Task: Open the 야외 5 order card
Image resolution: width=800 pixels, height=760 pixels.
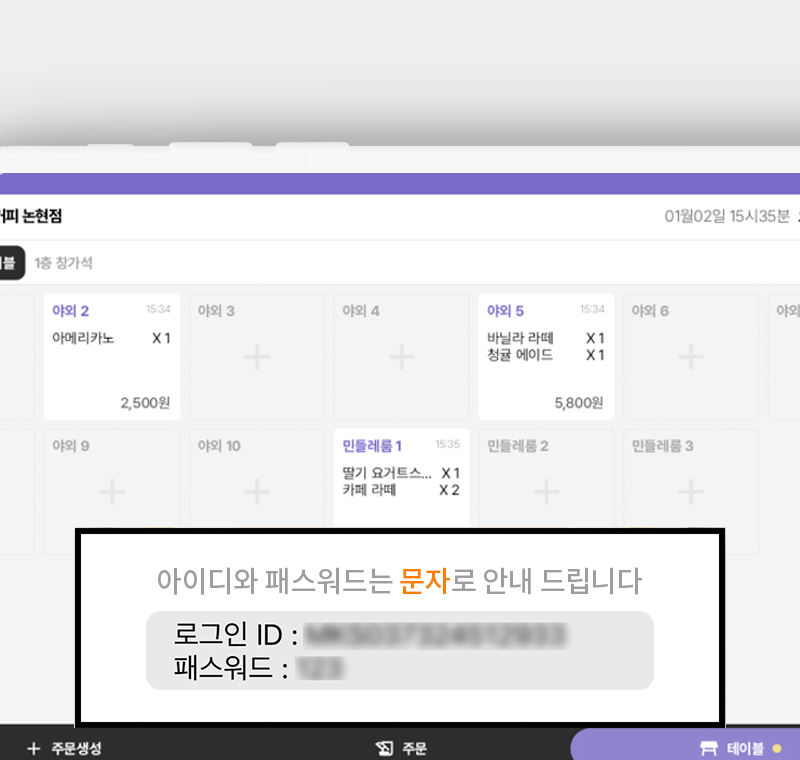Action: (546, 356)
